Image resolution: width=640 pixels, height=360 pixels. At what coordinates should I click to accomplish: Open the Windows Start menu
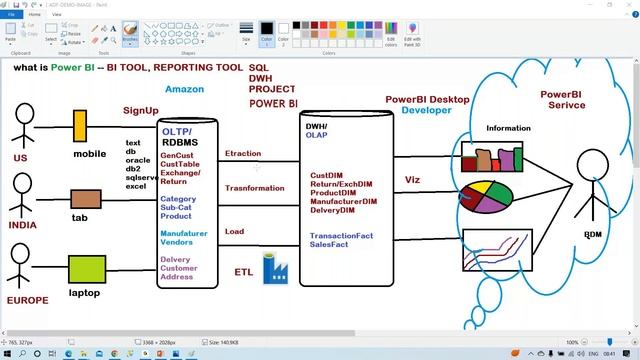tap(7, 354)
